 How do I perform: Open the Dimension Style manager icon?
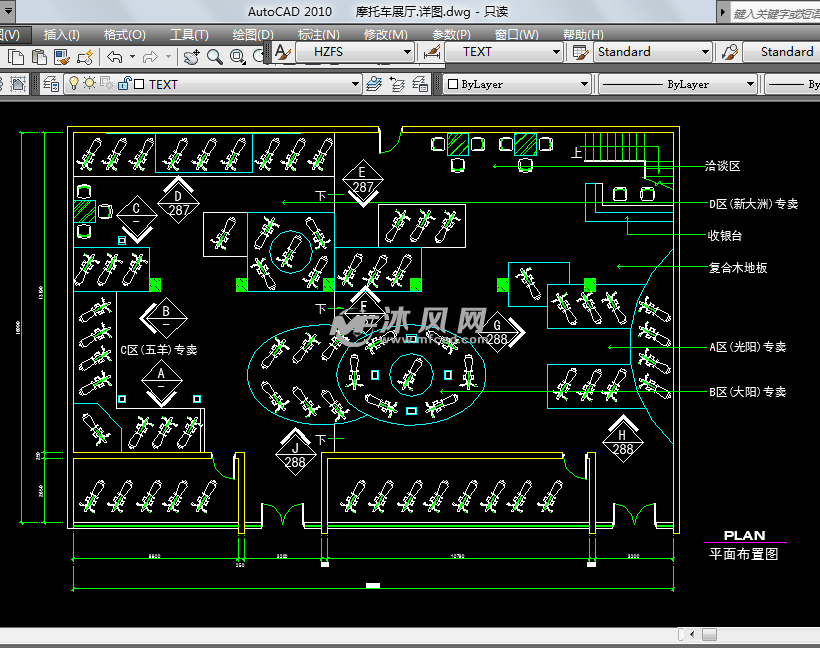(x=432, y=52)
